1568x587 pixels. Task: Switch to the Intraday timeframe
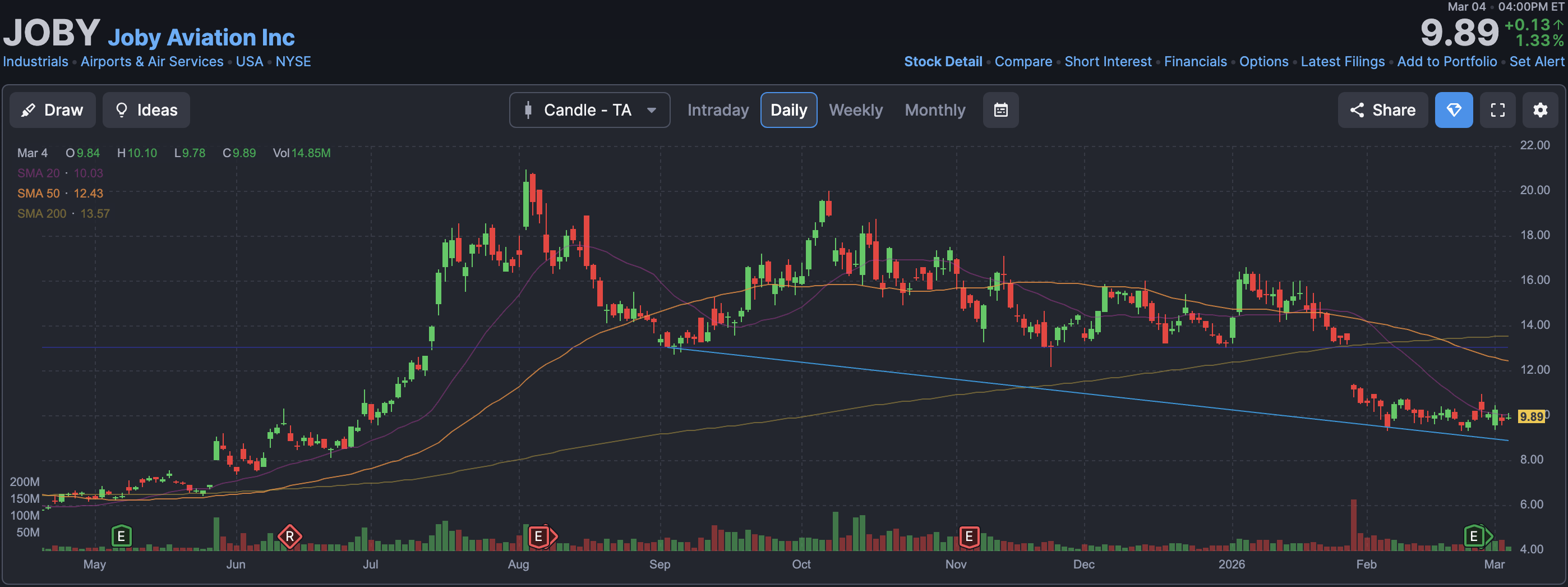point(718,110)
